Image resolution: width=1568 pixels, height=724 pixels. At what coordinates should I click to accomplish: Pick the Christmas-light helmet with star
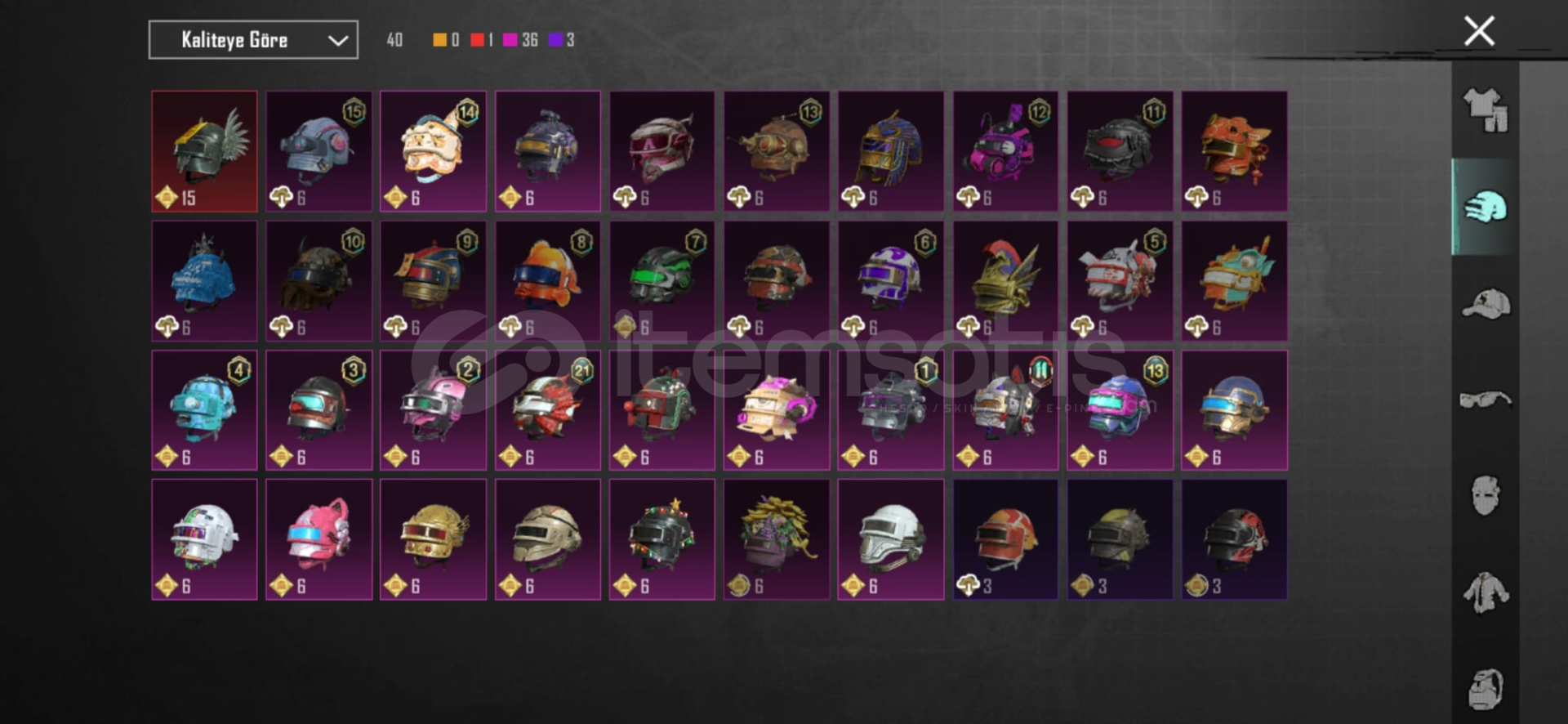(662, 539)
